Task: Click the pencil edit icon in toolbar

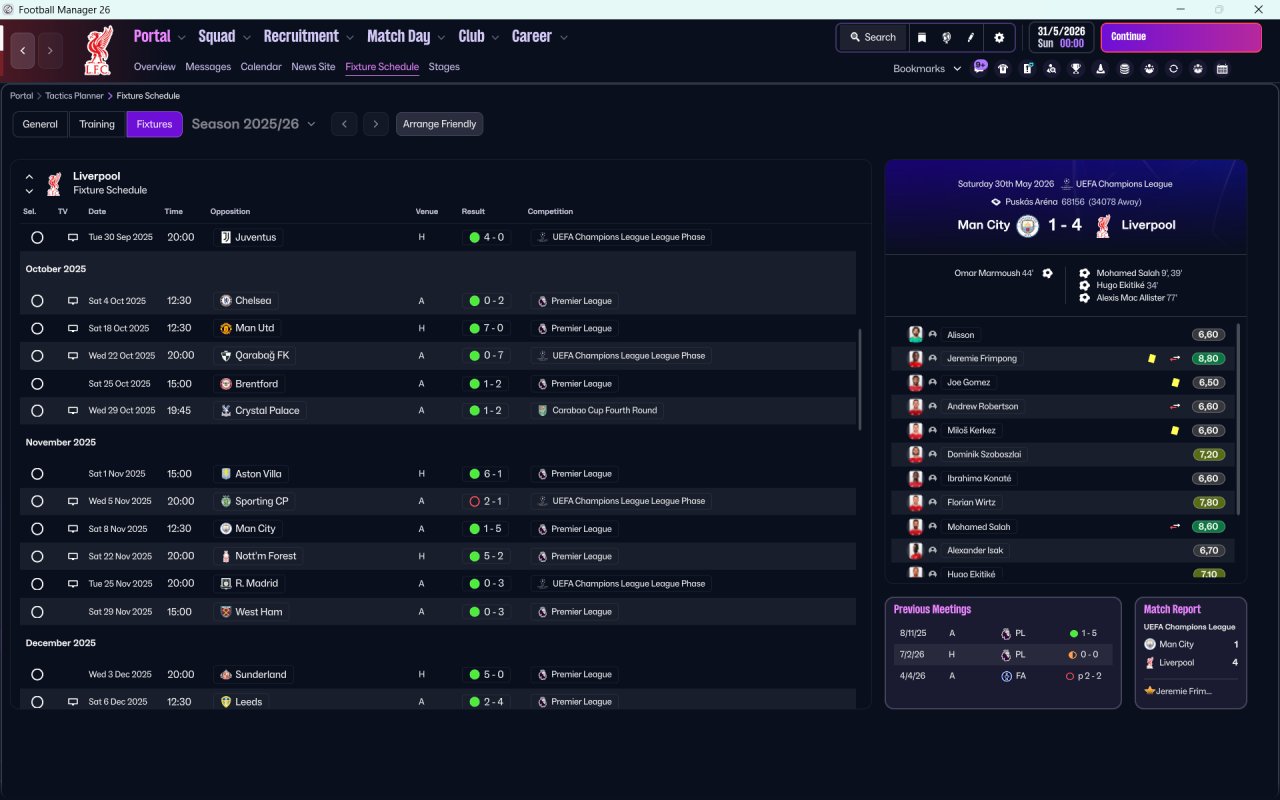Action: [970, 38]
